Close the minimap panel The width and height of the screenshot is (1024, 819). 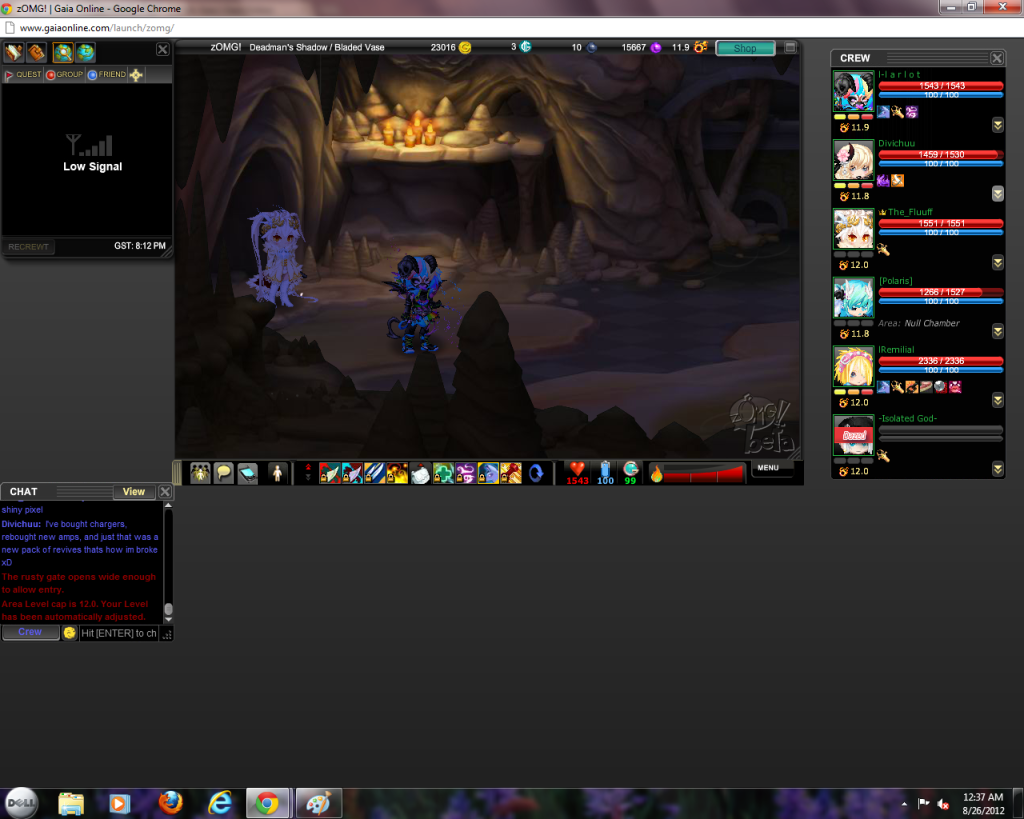click(x=163, y=50)
